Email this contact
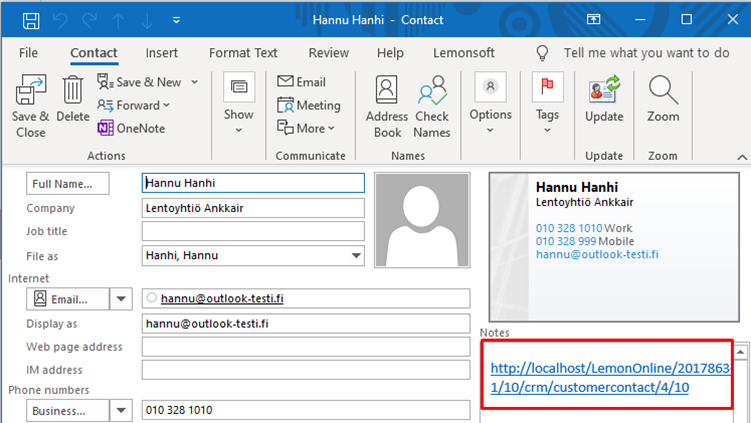This screenshot has height=423, width=751. [301, 82]
